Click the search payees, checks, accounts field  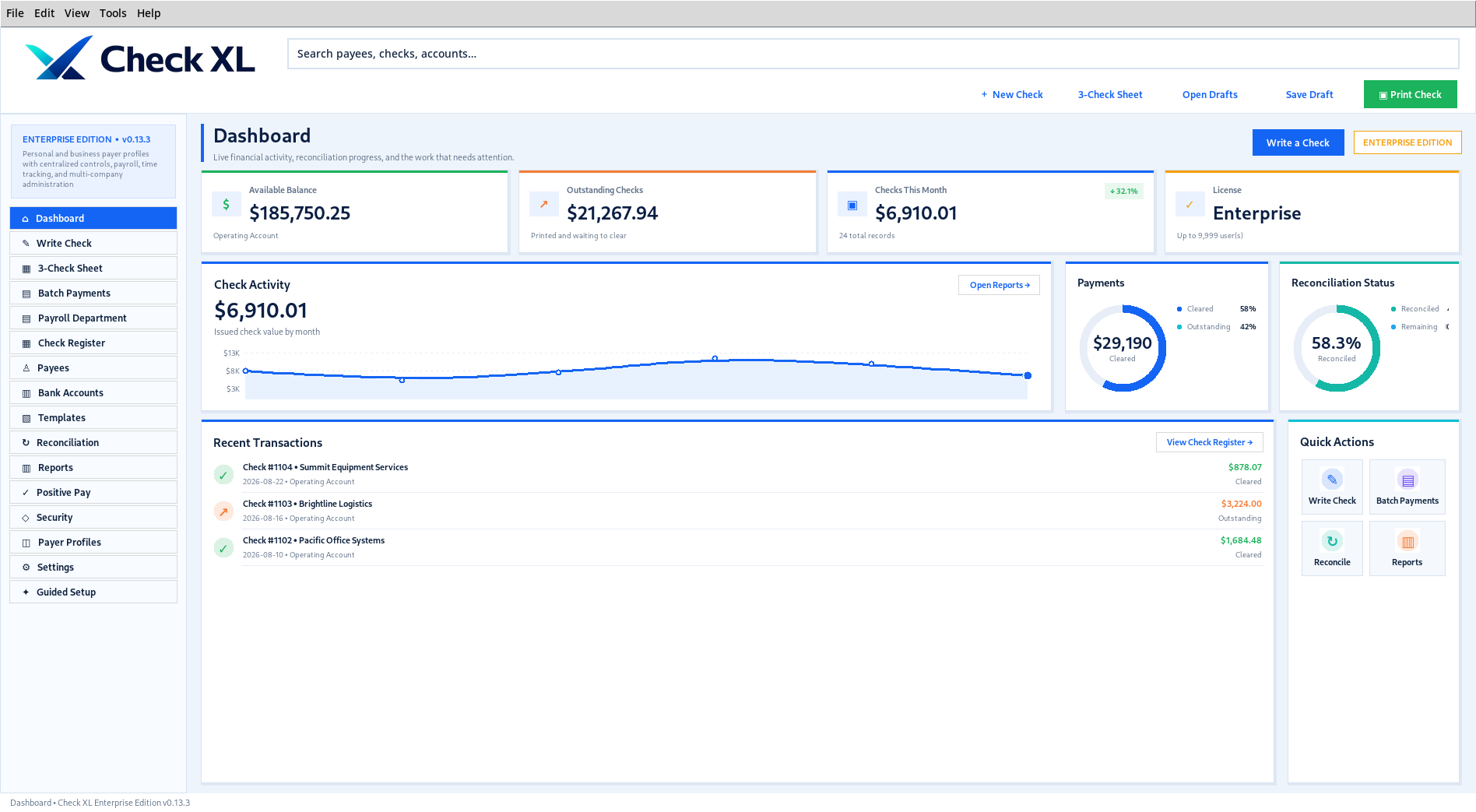pos(873,54)
